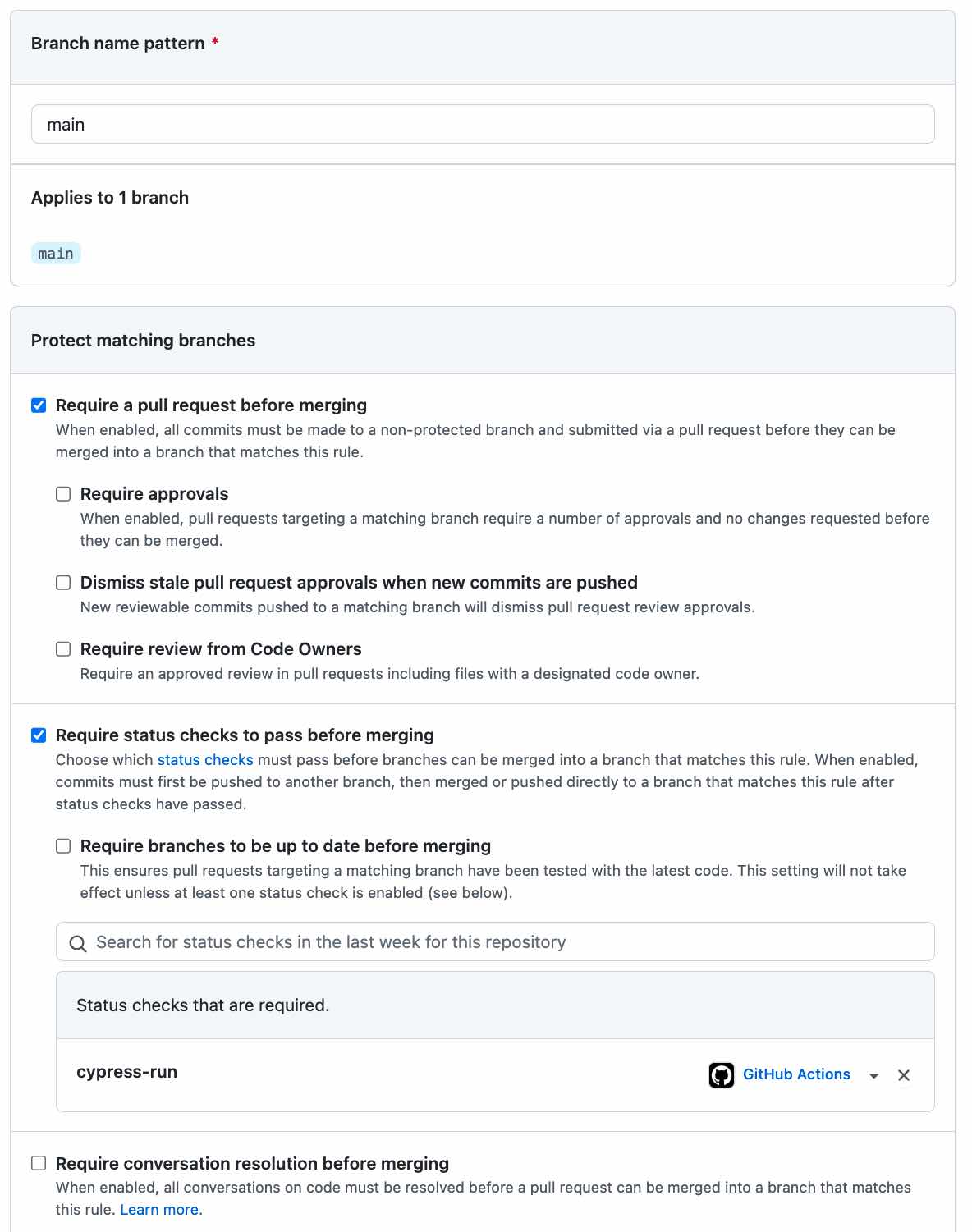Focus the Branch name pattern field

pos(483,124)
